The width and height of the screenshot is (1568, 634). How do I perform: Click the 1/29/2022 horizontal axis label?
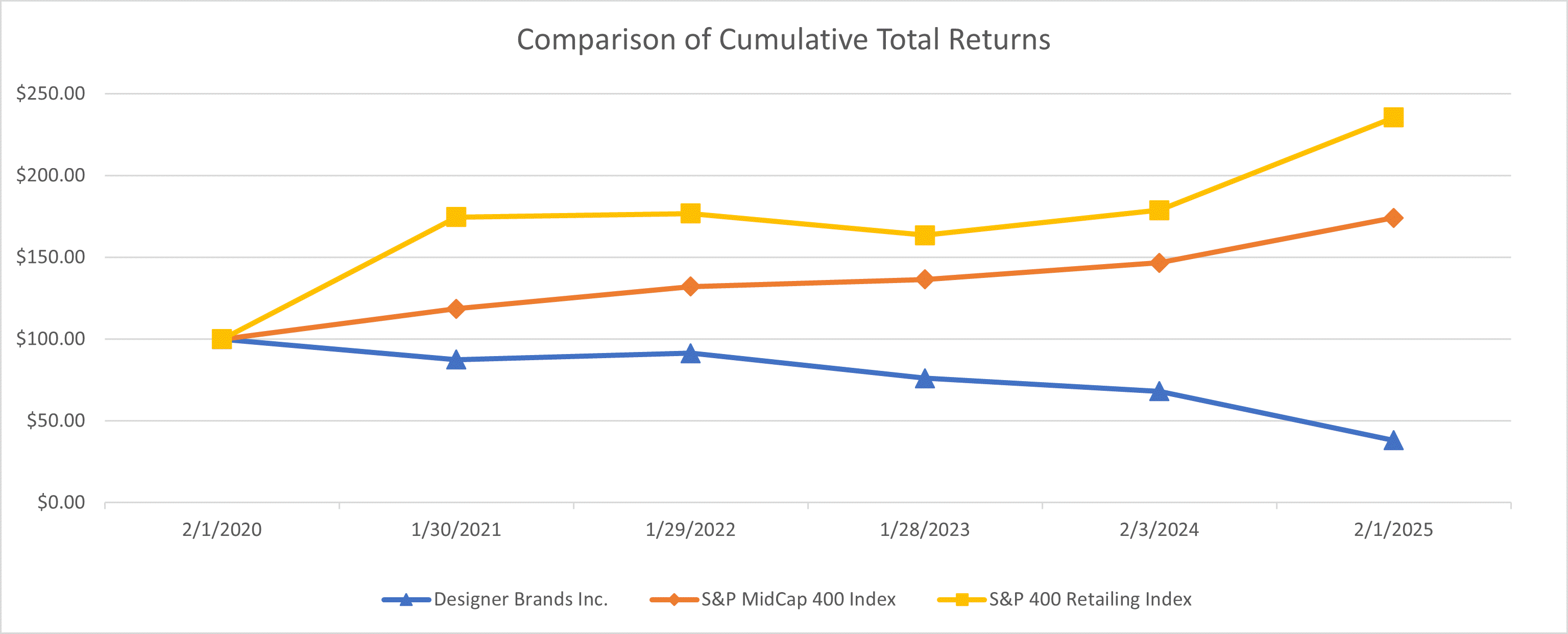[690, 529]
